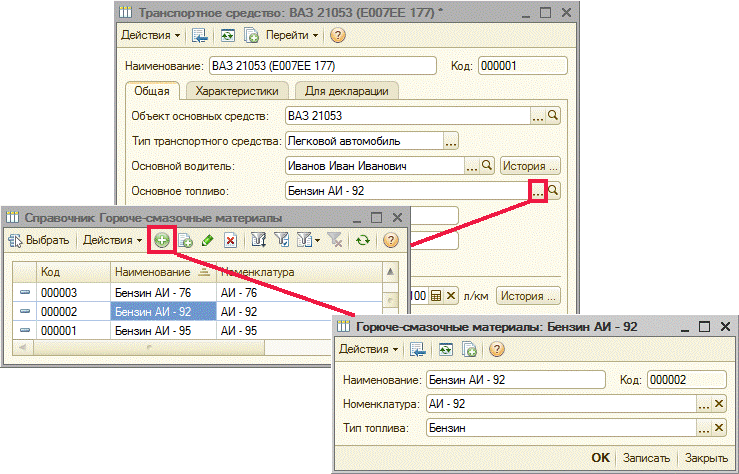
Task: Click the green Add item icon
Action: [161, 240]
